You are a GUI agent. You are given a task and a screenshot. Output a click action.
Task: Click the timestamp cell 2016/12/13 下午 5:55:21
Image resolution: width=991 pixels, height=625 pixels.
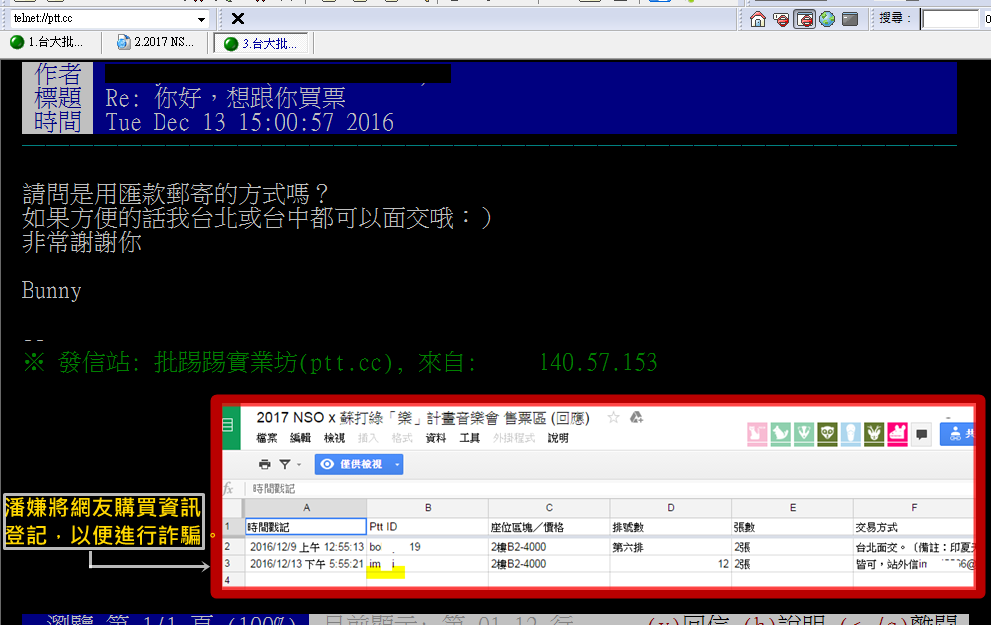(x=306, y=564)
